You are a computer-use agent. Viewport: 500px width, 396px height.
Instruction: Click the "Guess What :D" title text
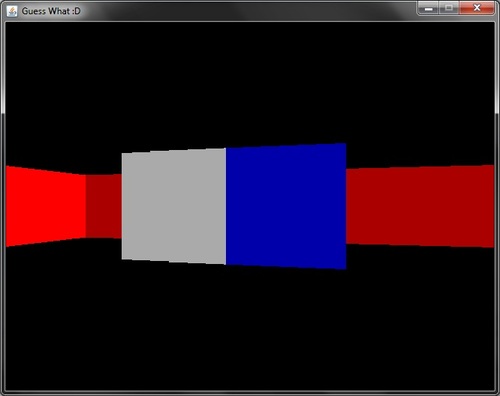51,11
